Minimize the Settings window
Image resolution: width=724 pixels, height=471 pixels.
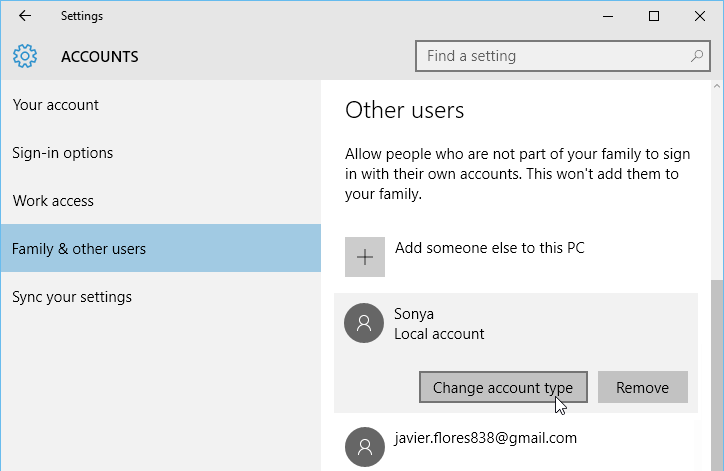608,16
